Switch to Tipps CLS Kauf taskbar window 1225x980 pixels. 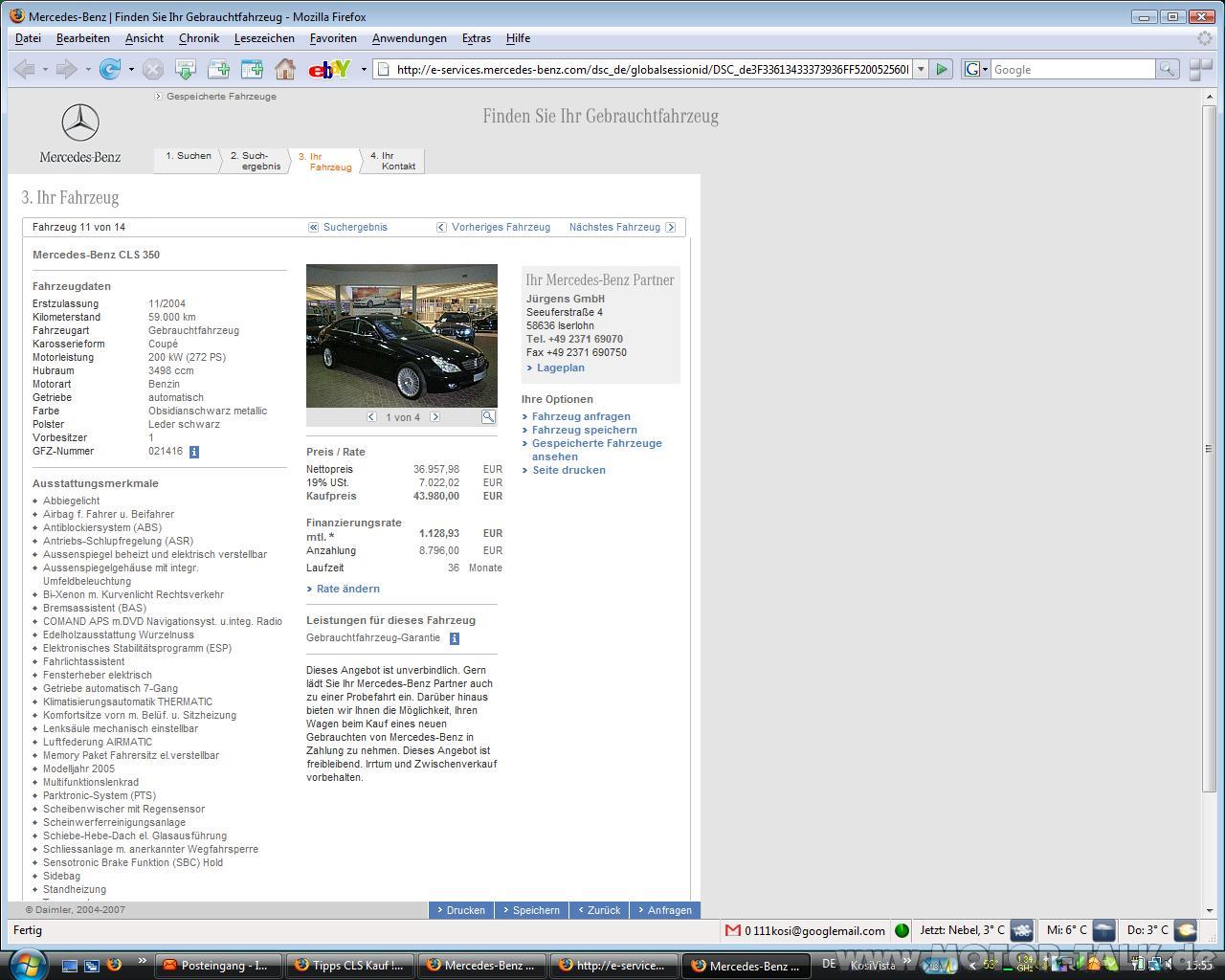click(351, 966)
